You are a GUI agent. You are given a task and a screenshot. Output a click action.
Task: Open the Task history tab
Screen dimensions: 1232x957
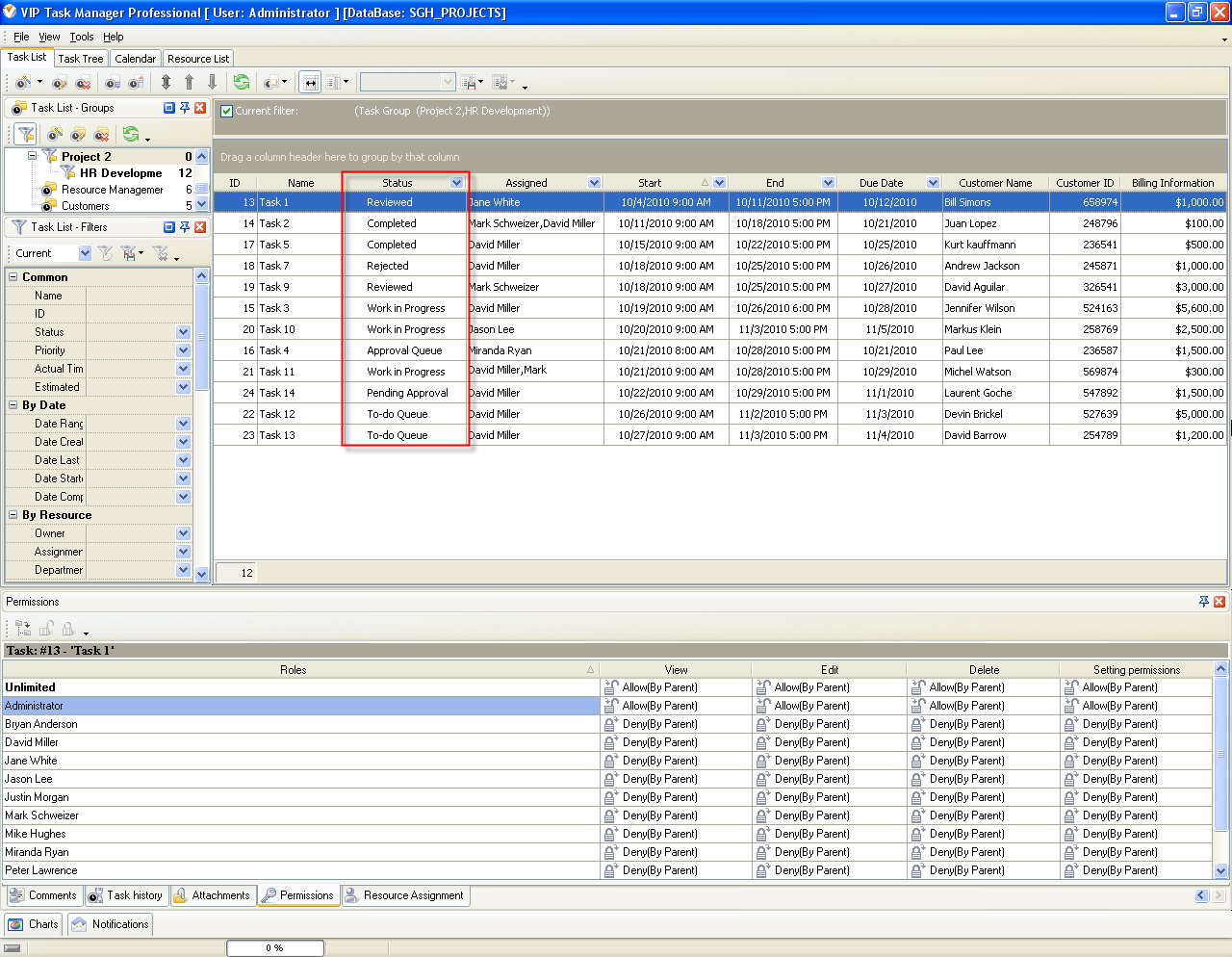(125, 895)
